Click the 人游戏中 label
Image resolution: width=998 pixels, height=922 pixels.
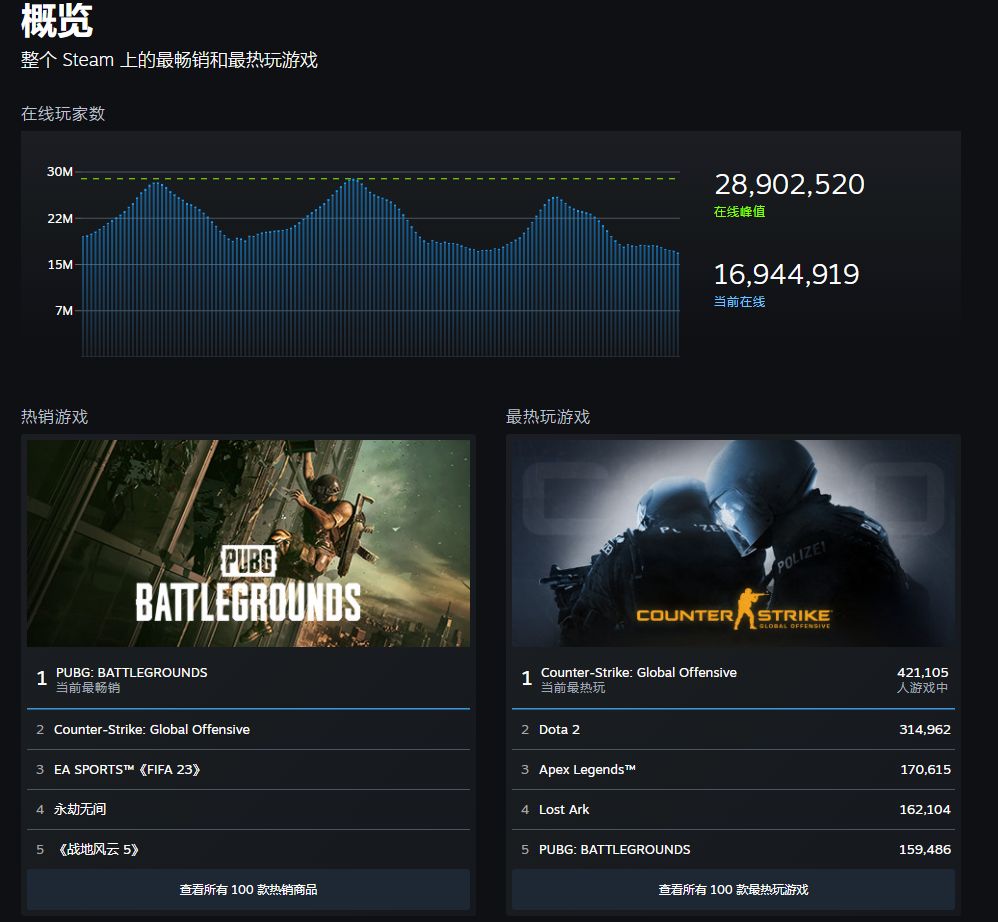[x=922, y=688]
